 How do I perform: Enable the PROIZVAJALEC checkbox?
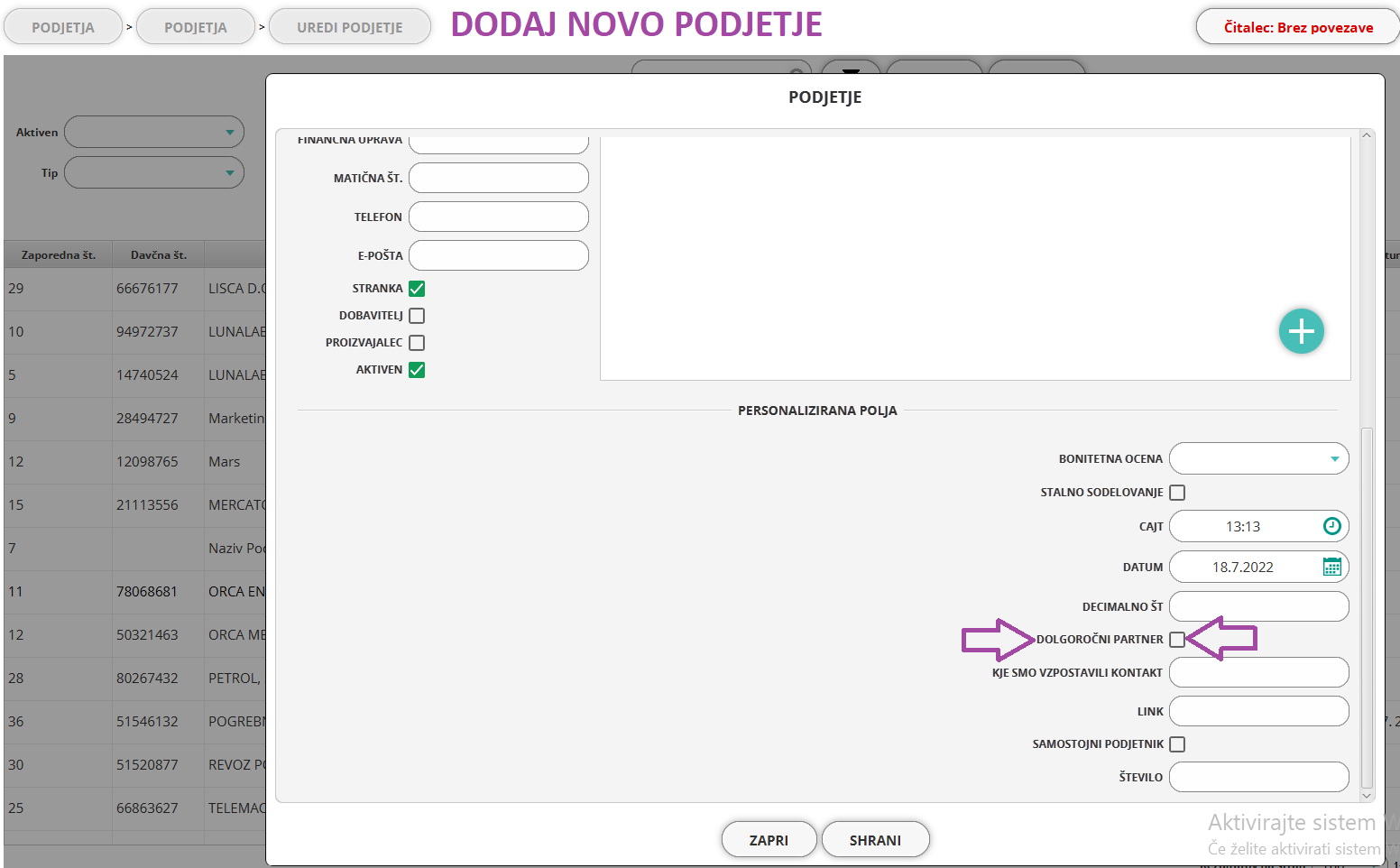pyautogui.click(x=417, y=343)
